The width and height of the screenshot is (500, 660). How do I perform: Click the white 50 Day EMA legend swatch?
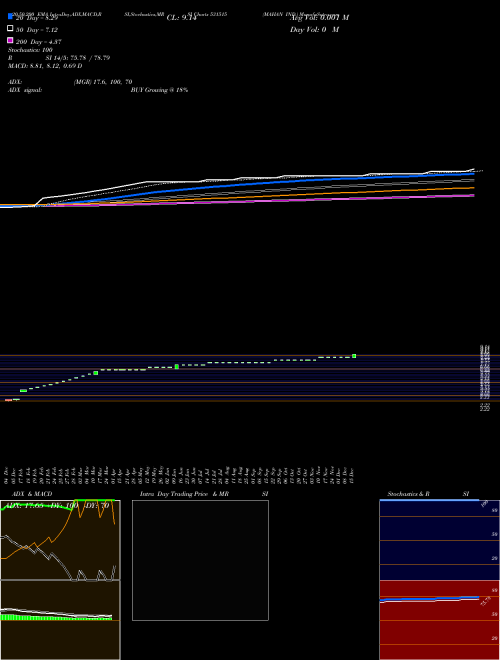click(10, 29)
